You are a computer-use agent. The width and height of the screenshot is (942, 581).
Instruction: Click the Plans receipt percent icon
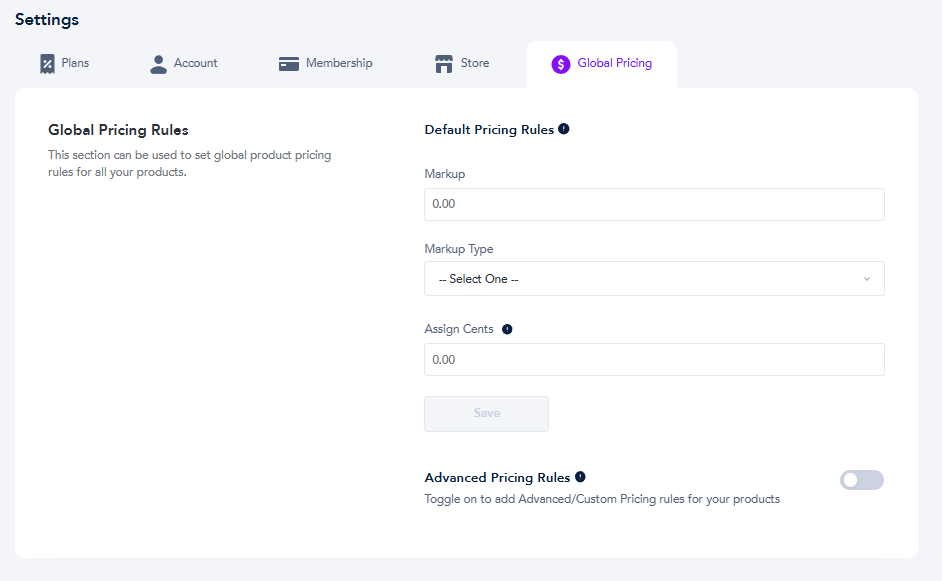(x=47, y=64)
